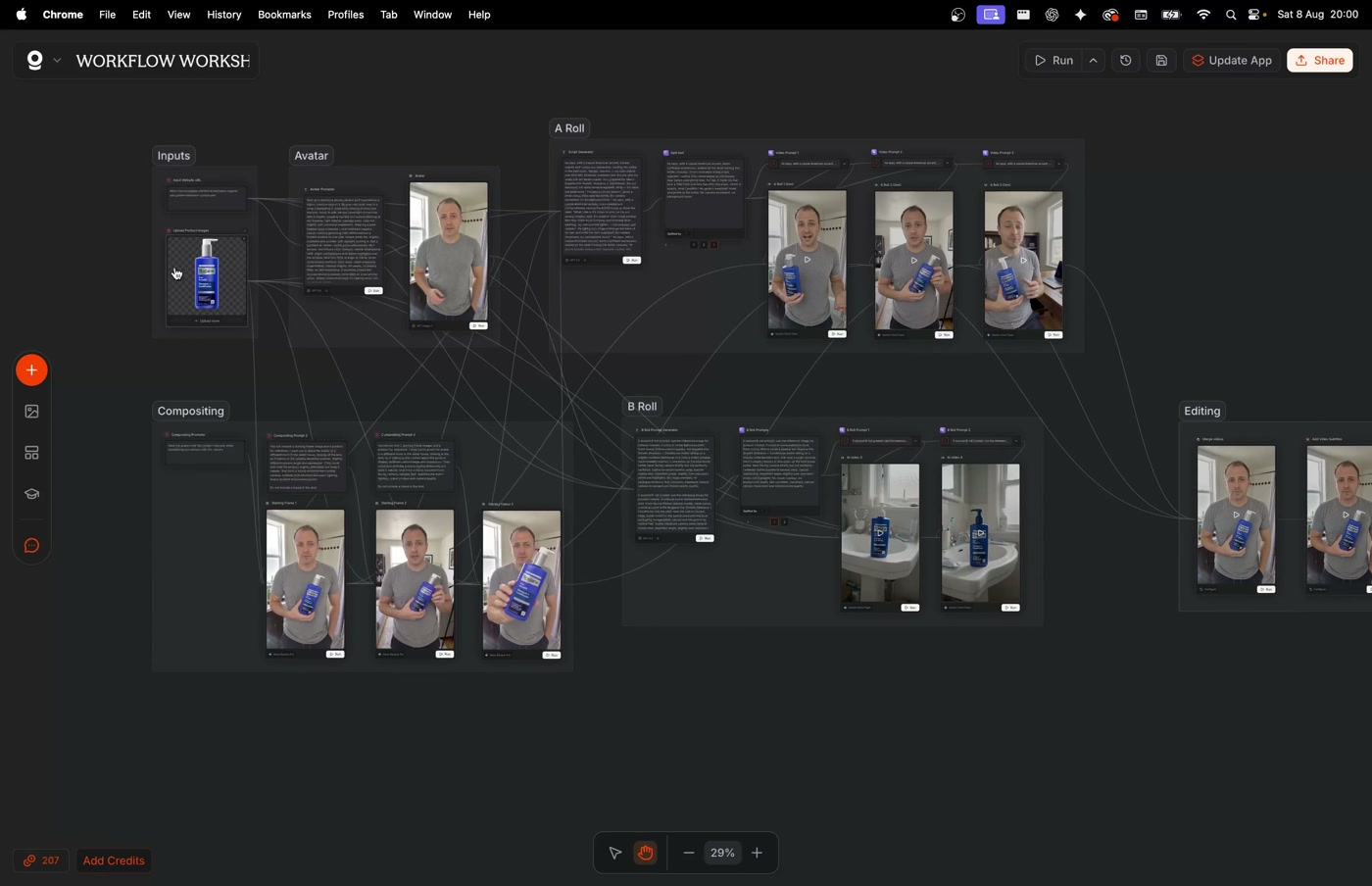Play the AI video 3 bathroom clip
Viewport: 1372px width, 886px height.
click(x=880, y=533)
